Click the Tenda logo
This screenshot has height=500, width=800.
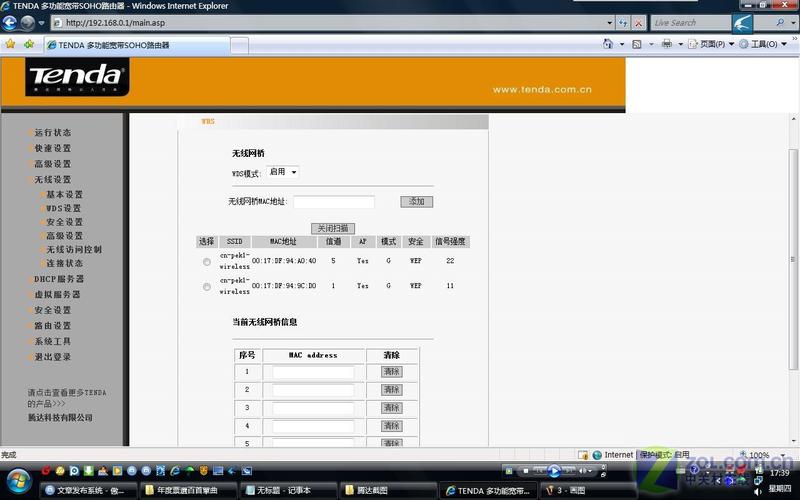point(77,77)
